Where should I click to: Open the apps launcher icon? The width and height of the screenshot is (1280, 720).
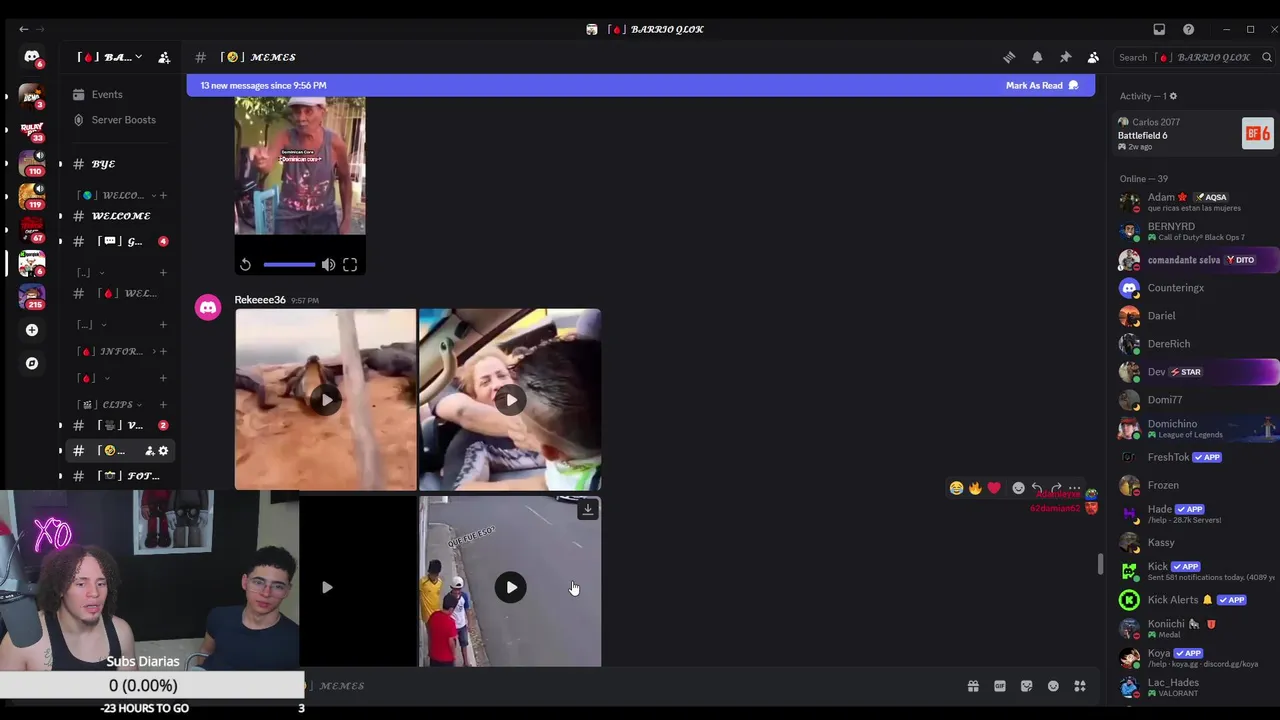(x=1080, y=686)
